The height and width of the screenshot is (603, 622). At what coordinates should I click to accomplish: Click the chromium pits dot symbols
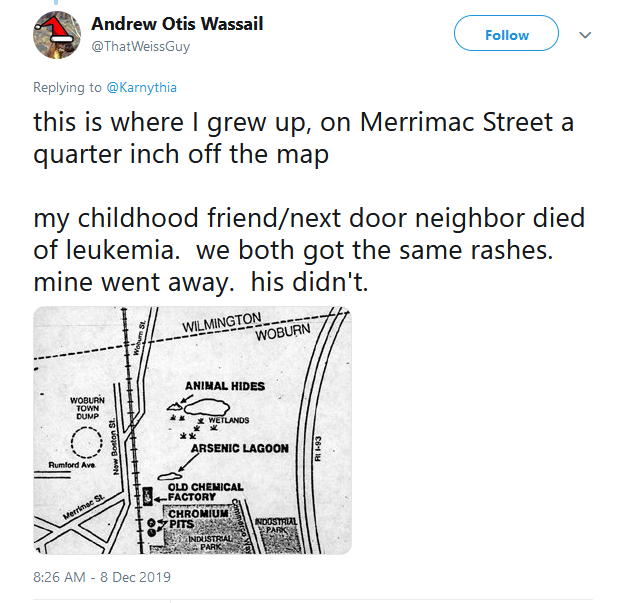[x=152, y=528]
